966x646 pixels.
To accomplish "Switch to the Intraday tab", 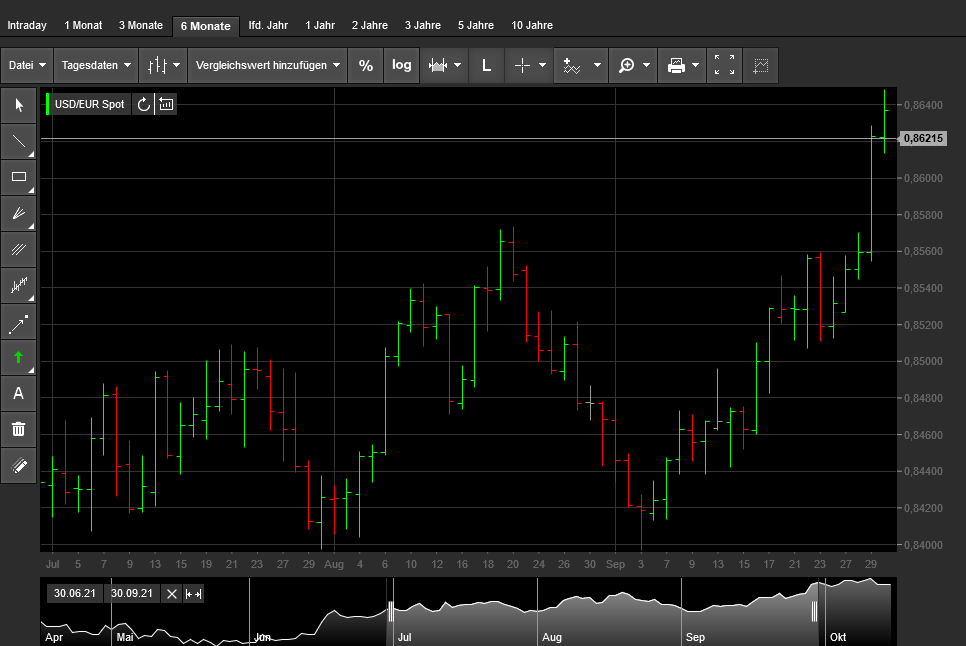I will (x=27, y=25).
